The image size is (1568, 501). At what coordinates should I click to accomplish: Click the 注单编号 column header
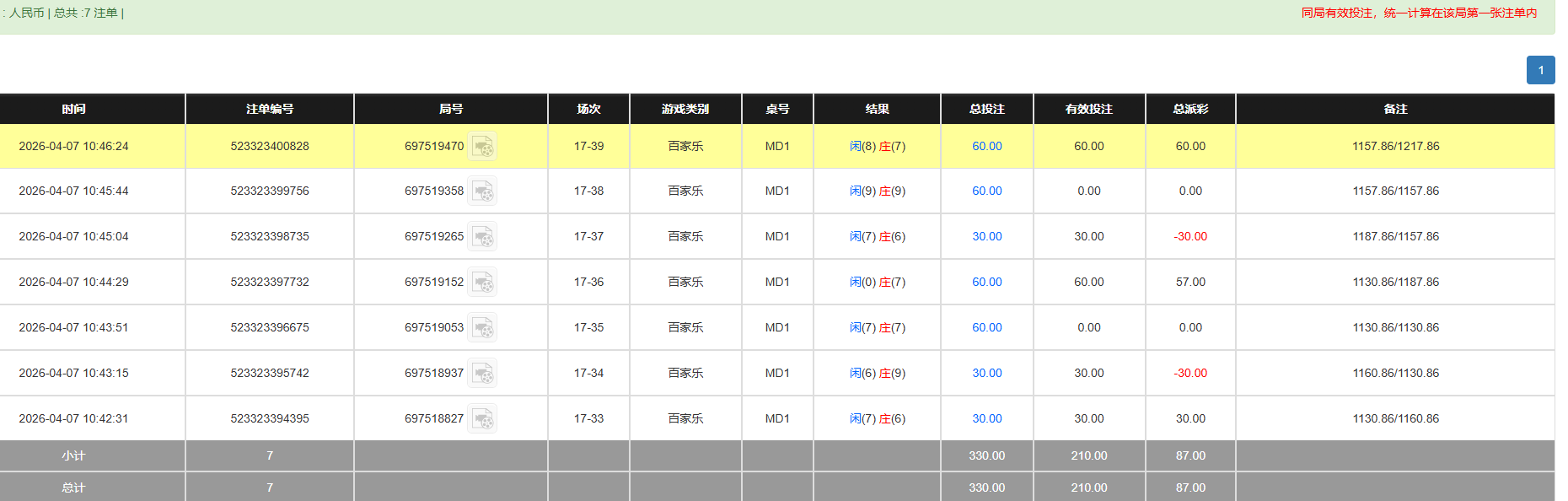click(x=270, y=109)
